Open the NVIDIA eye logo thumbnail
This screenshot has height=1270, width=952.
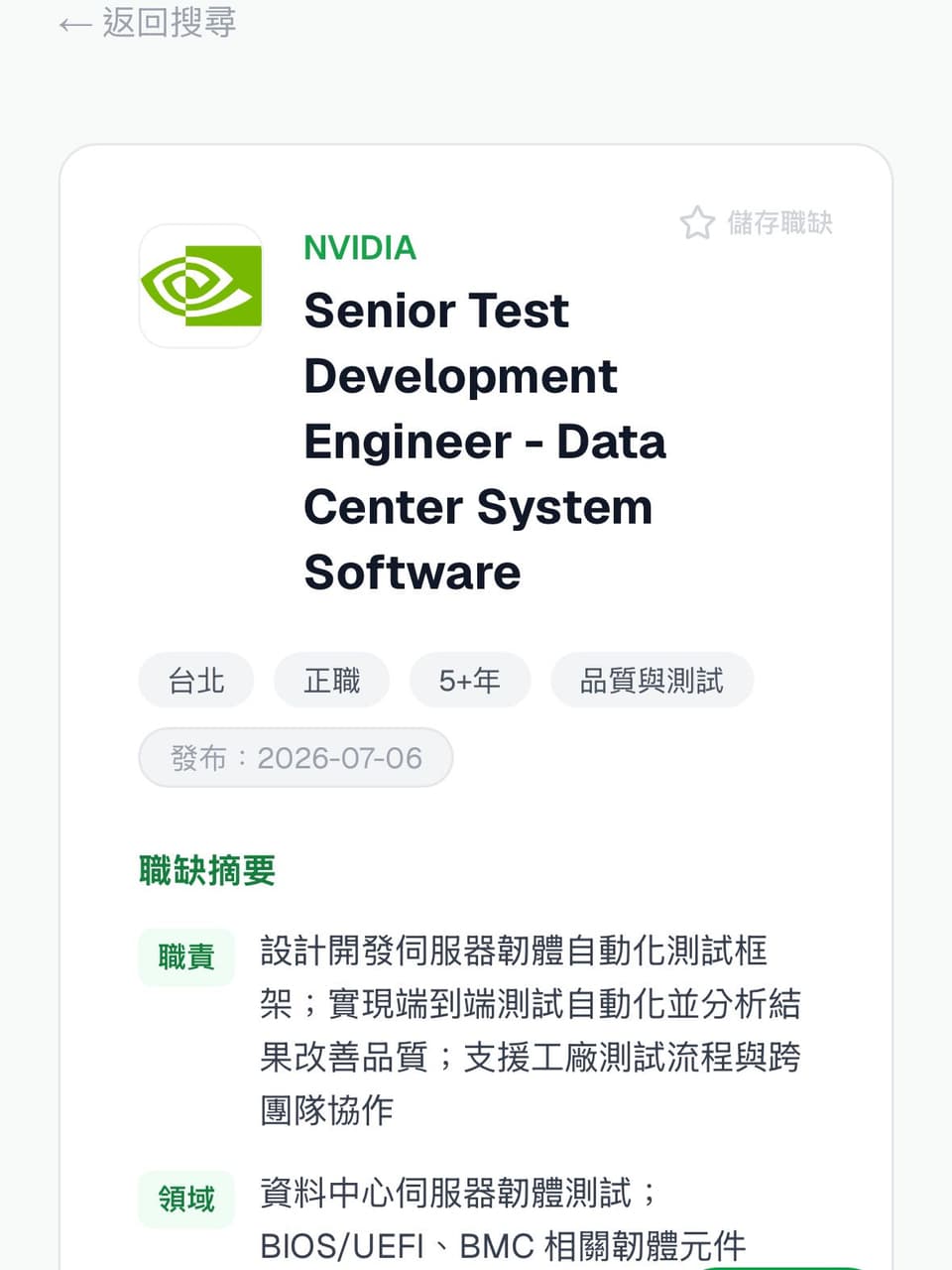click(x=201, y=286)
